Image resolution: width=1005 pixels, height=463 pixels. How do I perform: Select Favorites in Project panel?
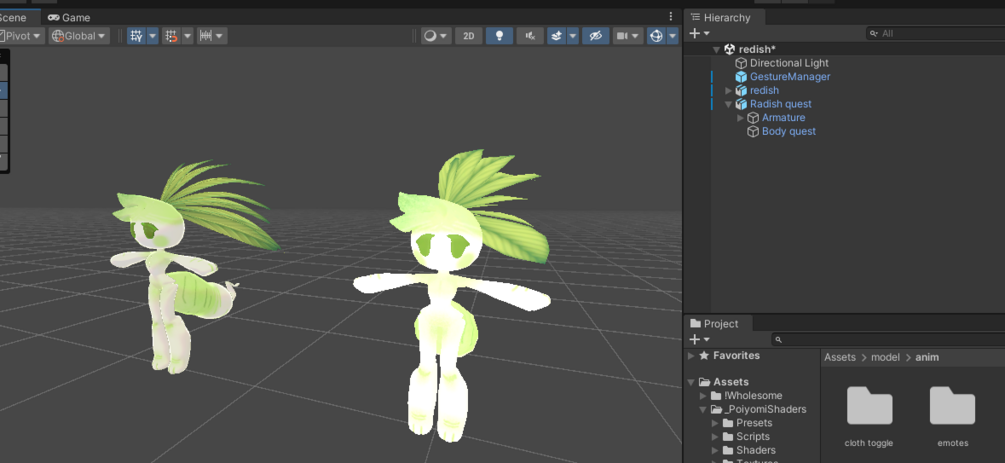point(736,355)
